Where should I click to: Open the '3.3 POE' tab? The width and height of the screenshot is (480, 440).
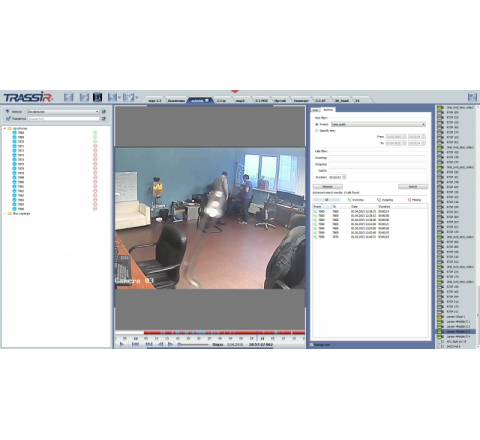pyautogui.click(x=261, y=100)
